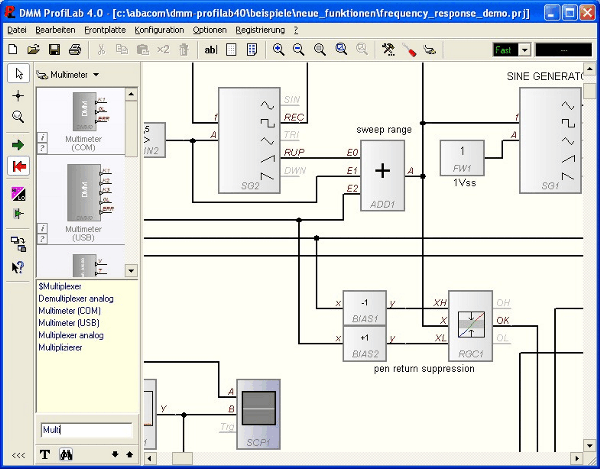Select 'Multimeter (COM)' in search results list
The image size is (600, 469).
pyautogui.click(x=70, y=311)
